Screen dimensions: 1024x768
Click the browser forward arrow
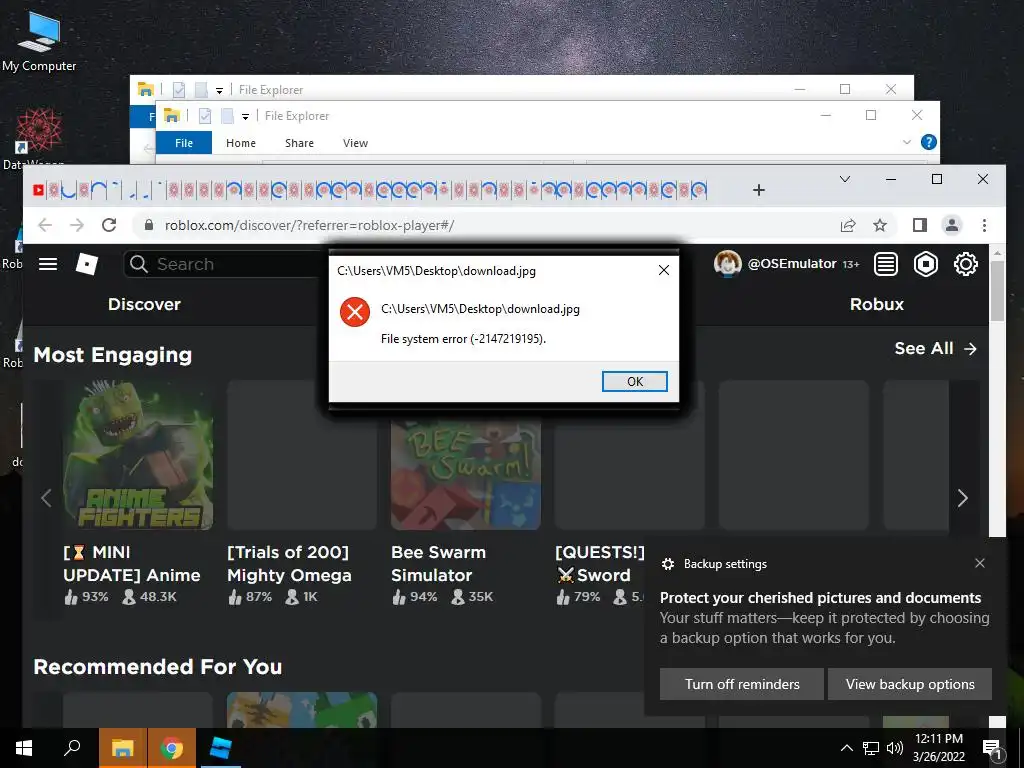(x=76, y=225)
